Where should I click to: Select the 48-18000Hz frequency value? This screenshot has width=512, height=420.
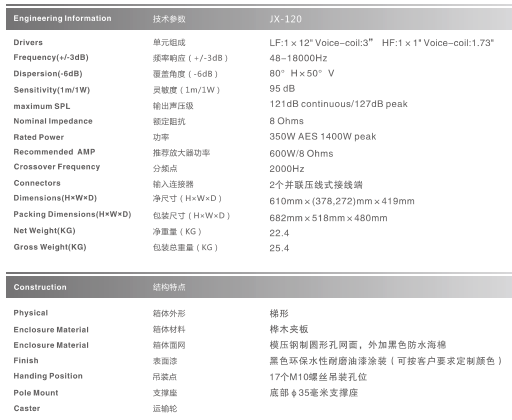click(x=298, y=58)
